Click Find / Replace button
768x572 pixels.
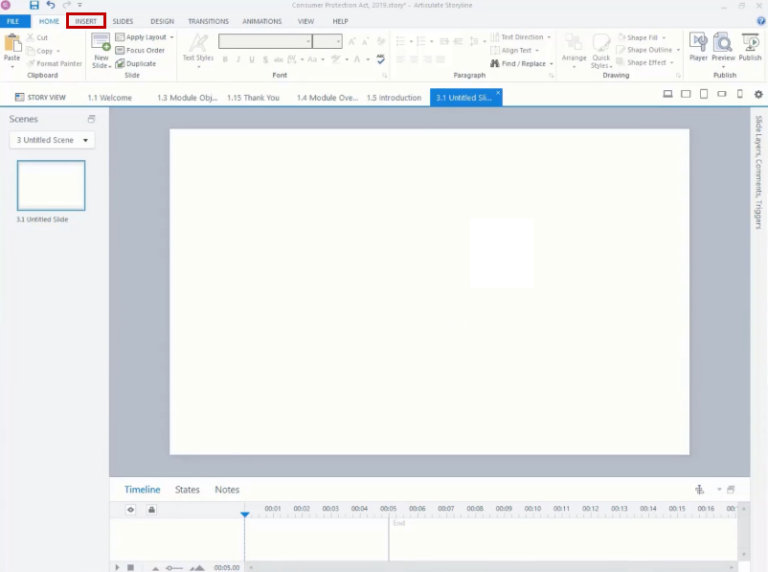point(522,64)
